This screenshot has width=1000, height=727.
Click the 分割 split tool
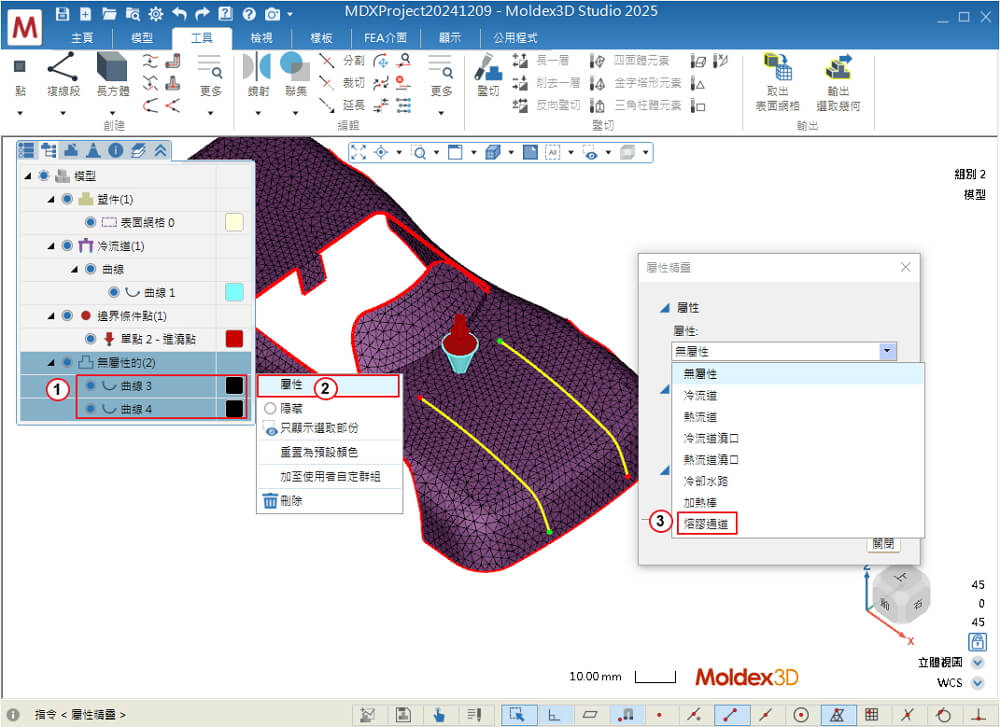[342, 61]
